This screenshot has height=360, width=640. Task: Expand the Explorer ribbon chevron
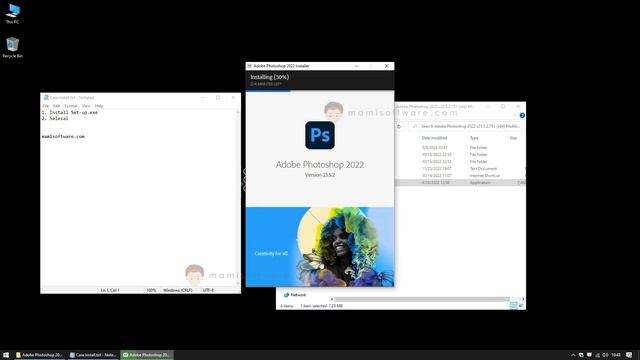tap(516, 116)
